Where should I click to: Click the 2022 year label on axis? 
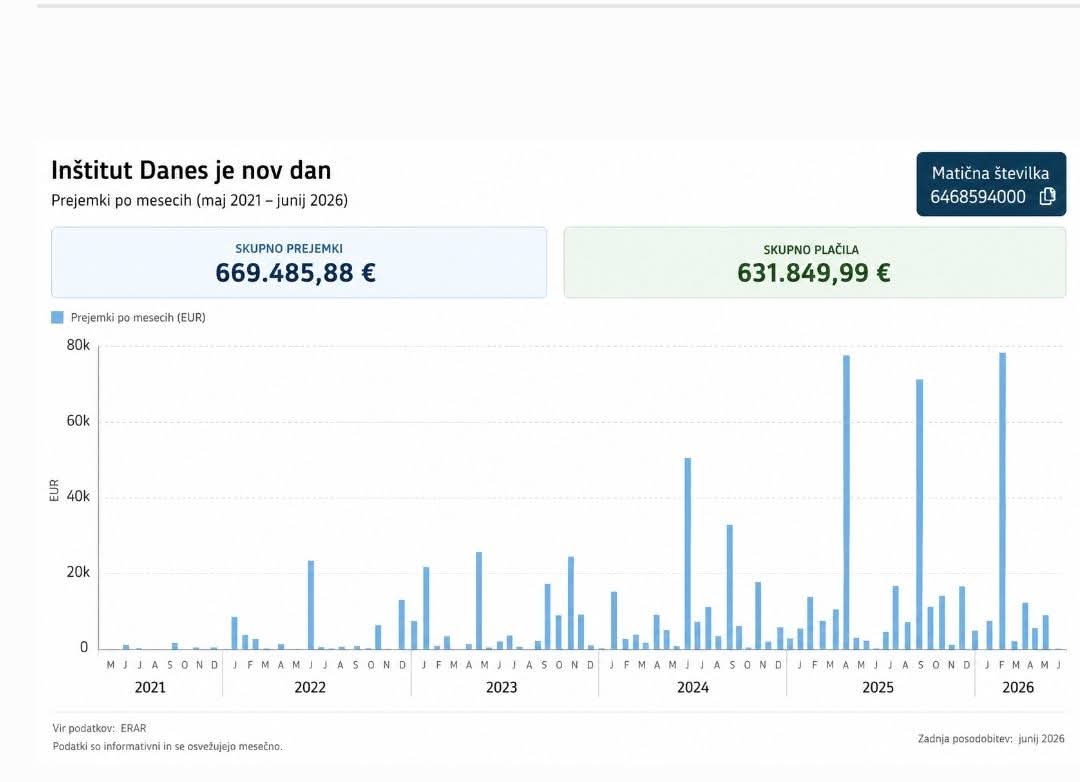click(x=310, y=688)
